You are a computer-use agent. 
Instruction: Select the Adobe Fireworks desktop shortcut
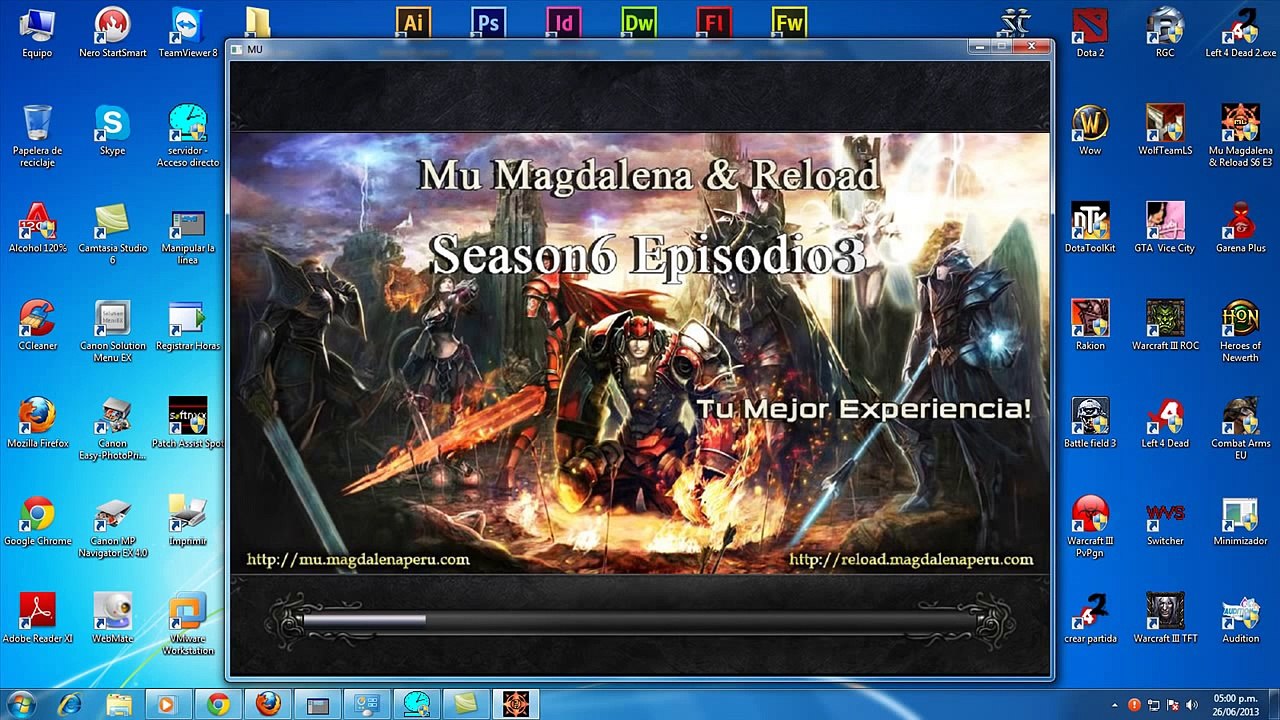(x=789, y=22)
